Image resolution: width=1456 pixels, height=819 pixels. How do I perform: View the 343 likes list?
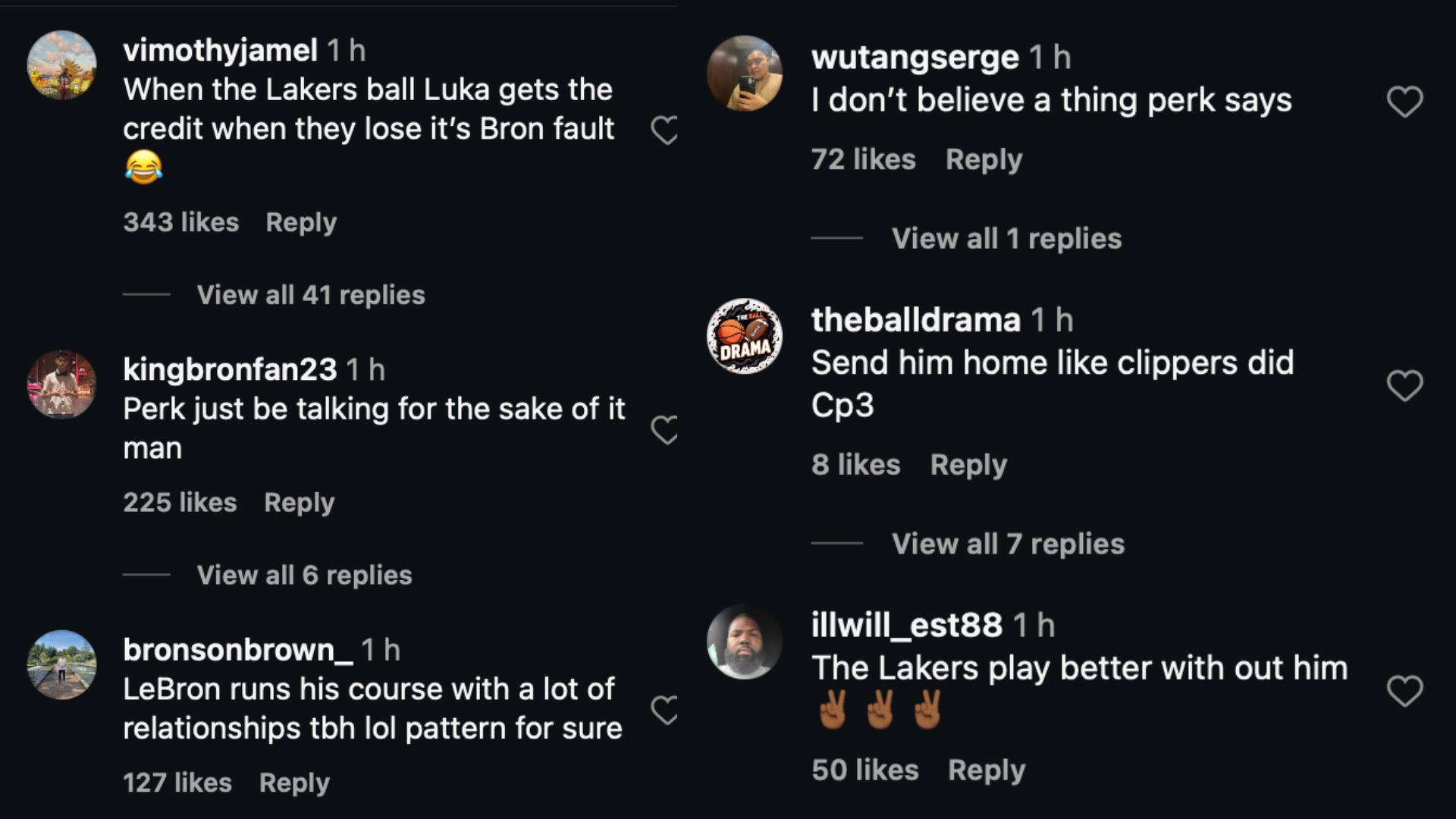181,223
